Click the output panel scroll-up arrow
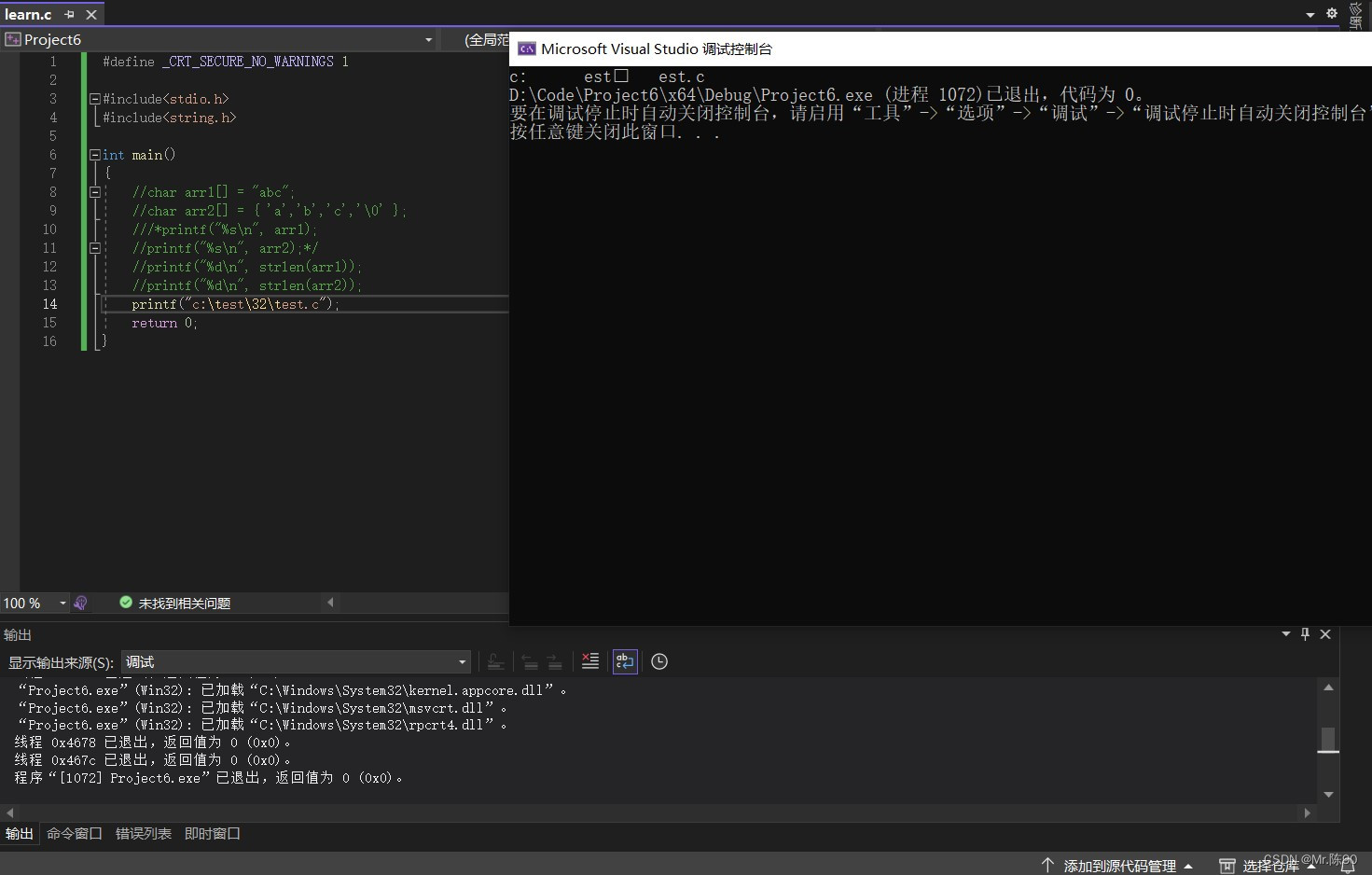Image resolution: width=1372 pixels, height=875 pixels. (1329, 687)
